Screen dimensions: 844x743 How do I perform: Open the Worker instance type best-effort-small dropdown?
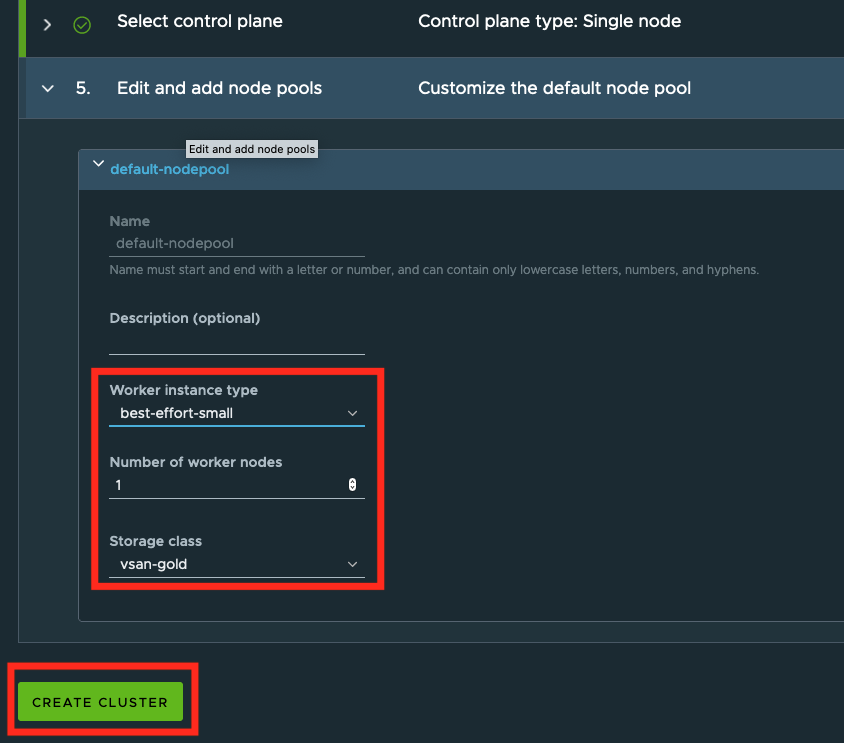(x=237, y=412)
